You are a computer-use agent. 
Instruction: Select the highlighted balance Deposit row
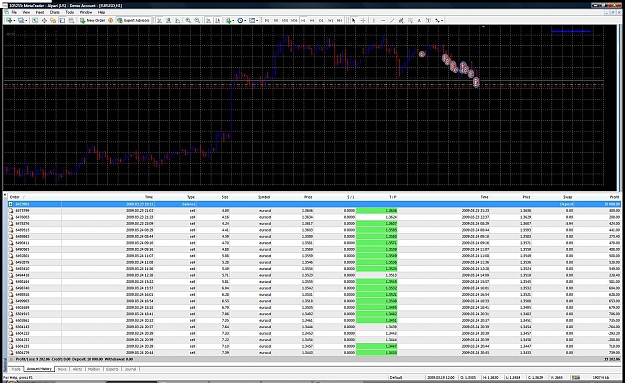coord(314,204)
